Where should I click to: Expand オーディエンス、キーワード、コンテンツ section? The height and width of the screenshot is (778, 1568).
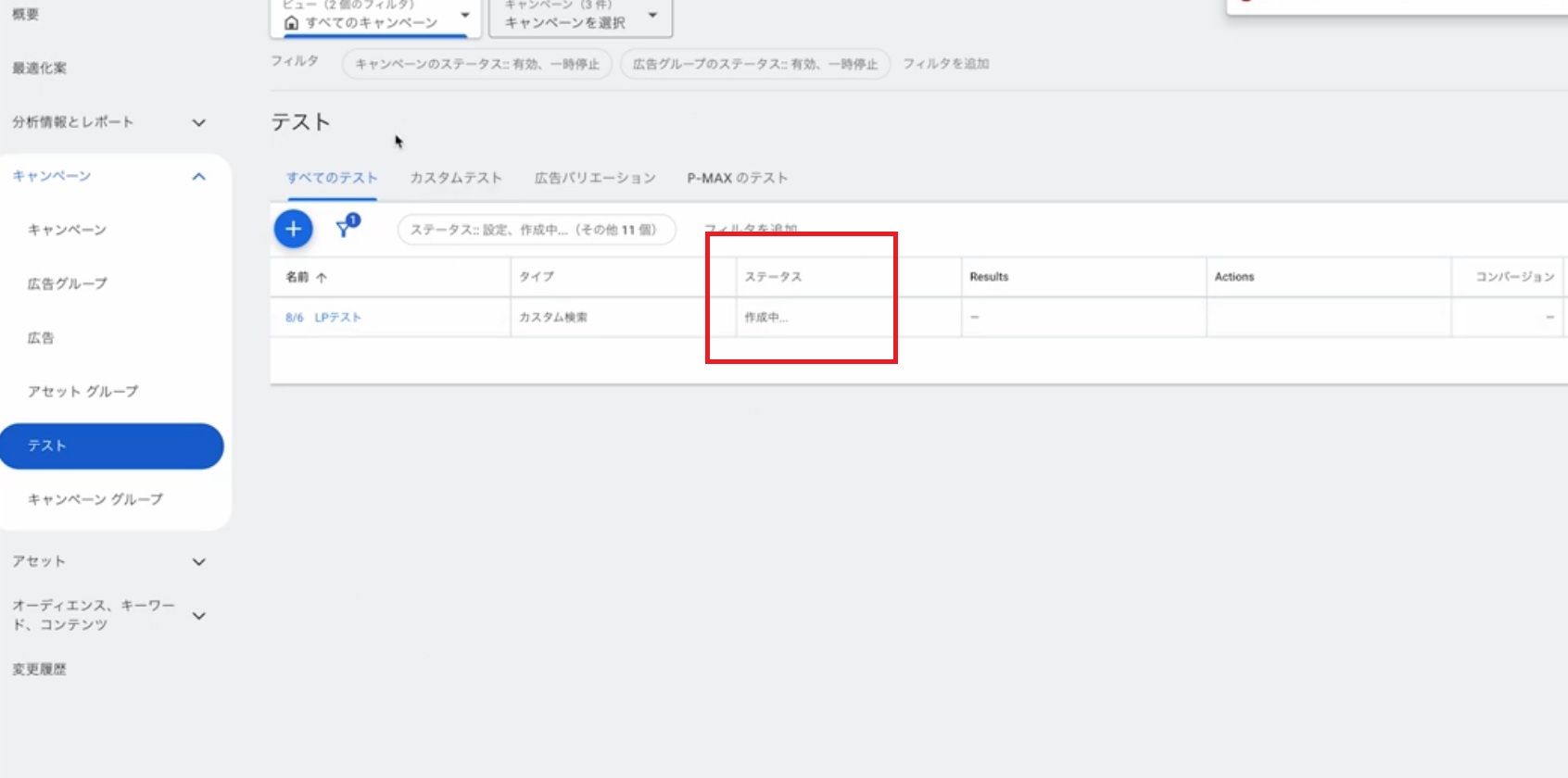[198, 615]
